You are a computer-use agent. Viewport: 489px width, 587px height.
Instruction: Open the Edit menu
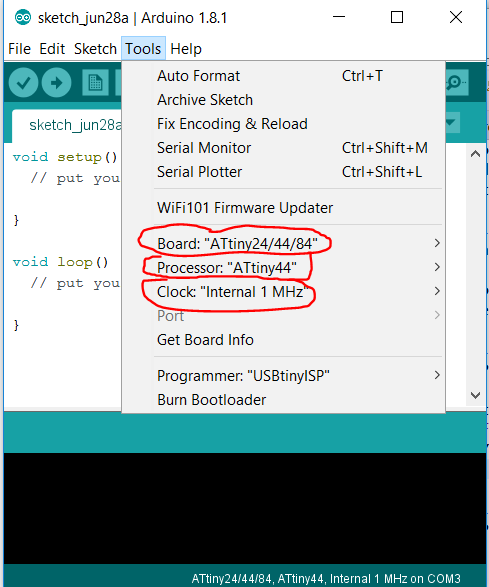(x=52, y=49)
